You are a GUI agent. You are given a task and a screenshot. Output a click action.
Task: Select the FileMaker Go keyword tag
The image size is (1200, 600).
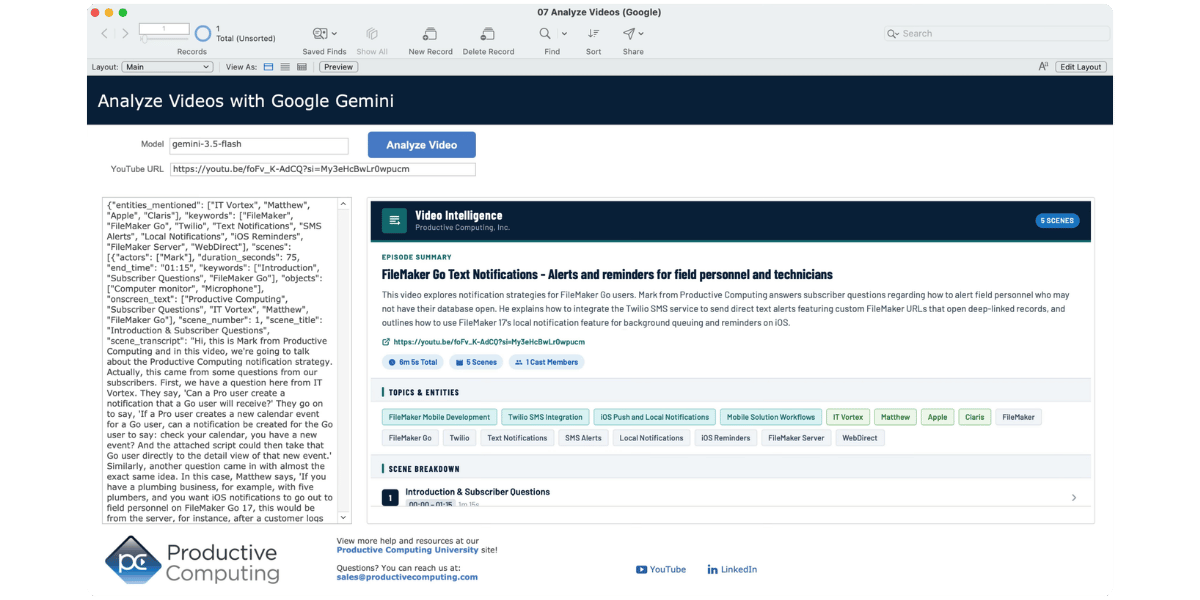click(x=410, y=438)
